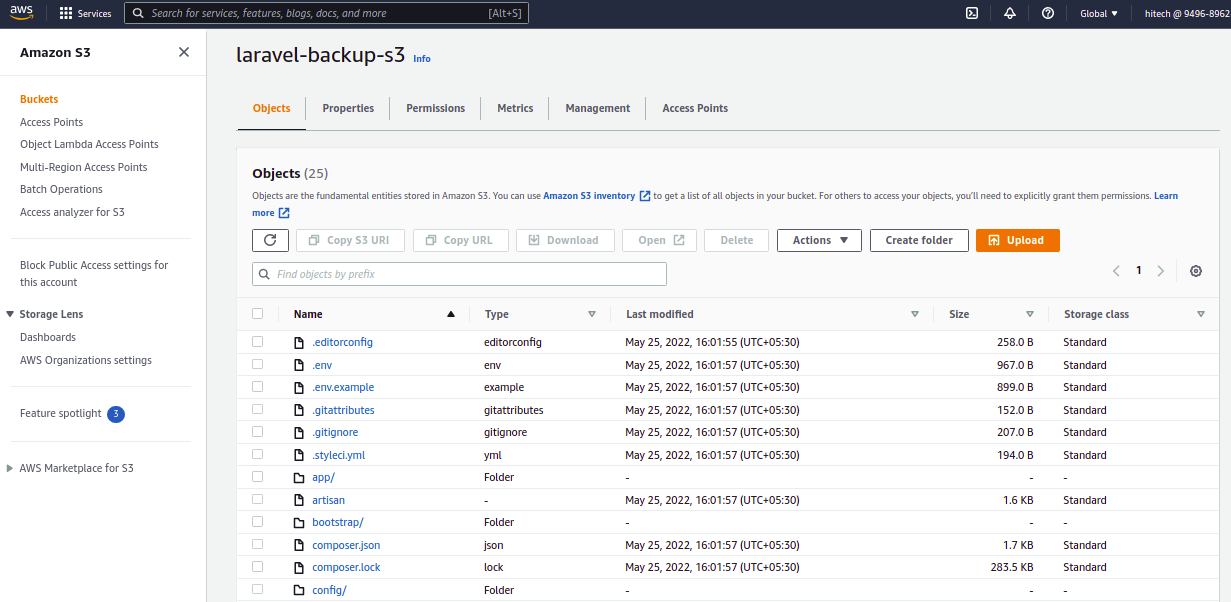This screenshot has height=602, width=1231.
Task: Open Batch Operations in sidebar
Action: [61, 189]
